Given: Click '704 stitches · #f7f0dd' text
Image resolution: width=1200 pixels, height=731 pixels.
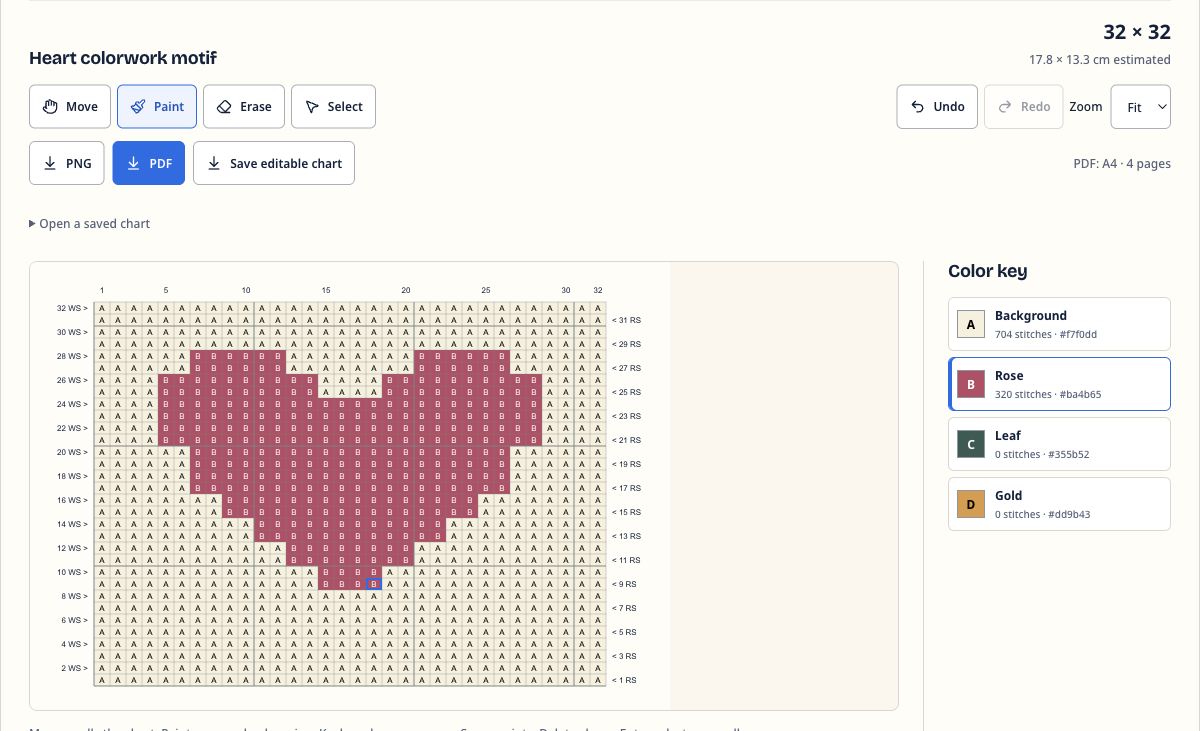Looking at the screenshot, I should click(x=1046, y=334).
